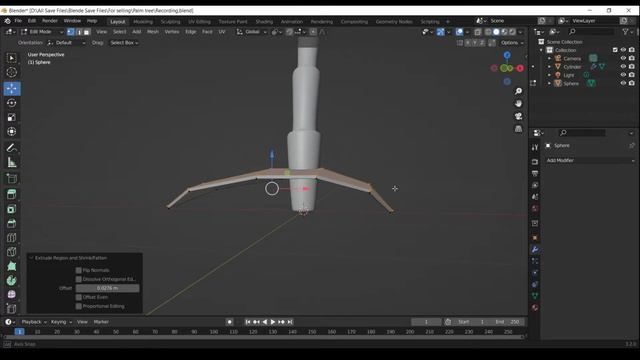Open the Render properties tab
Image resolution: width=640 pixels, height=360 pixels.
(535, 162)
